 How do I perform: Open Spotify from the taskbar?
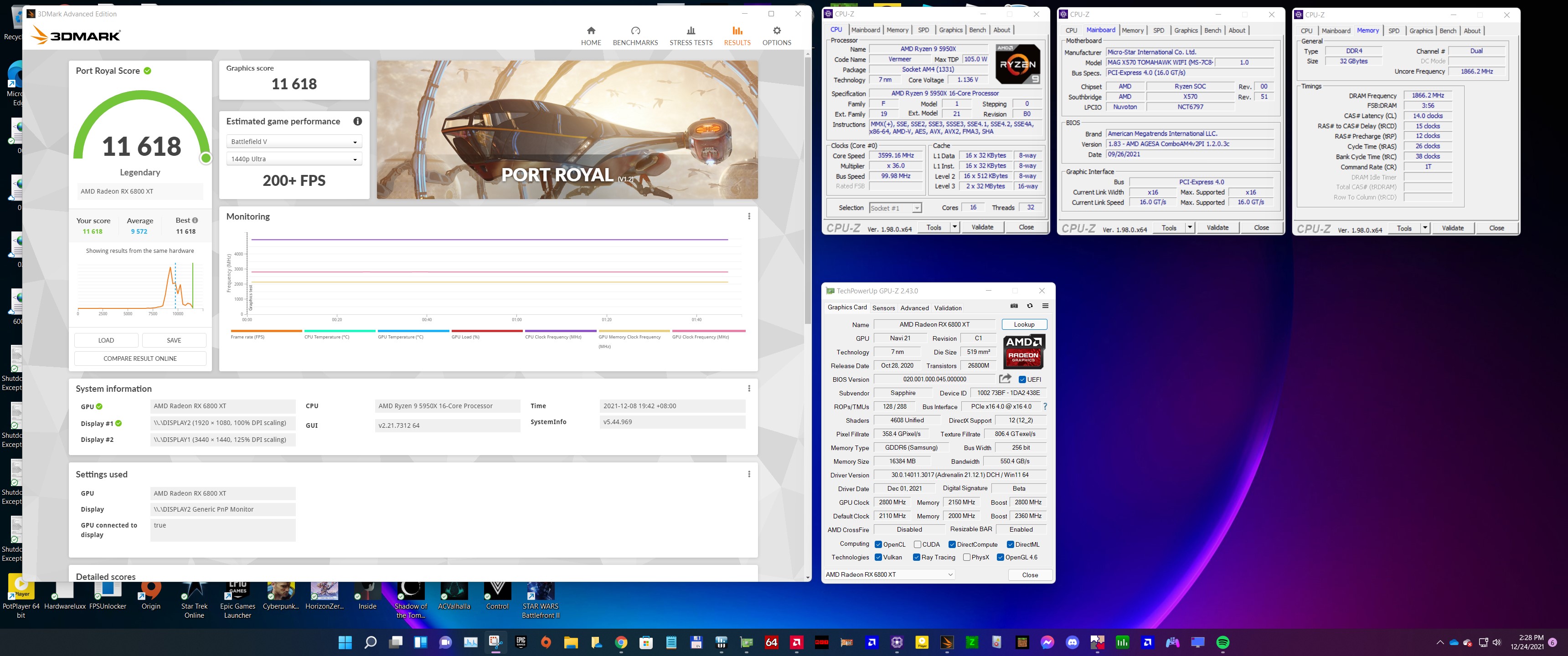pyautogui.click(x=1222, y=642)
